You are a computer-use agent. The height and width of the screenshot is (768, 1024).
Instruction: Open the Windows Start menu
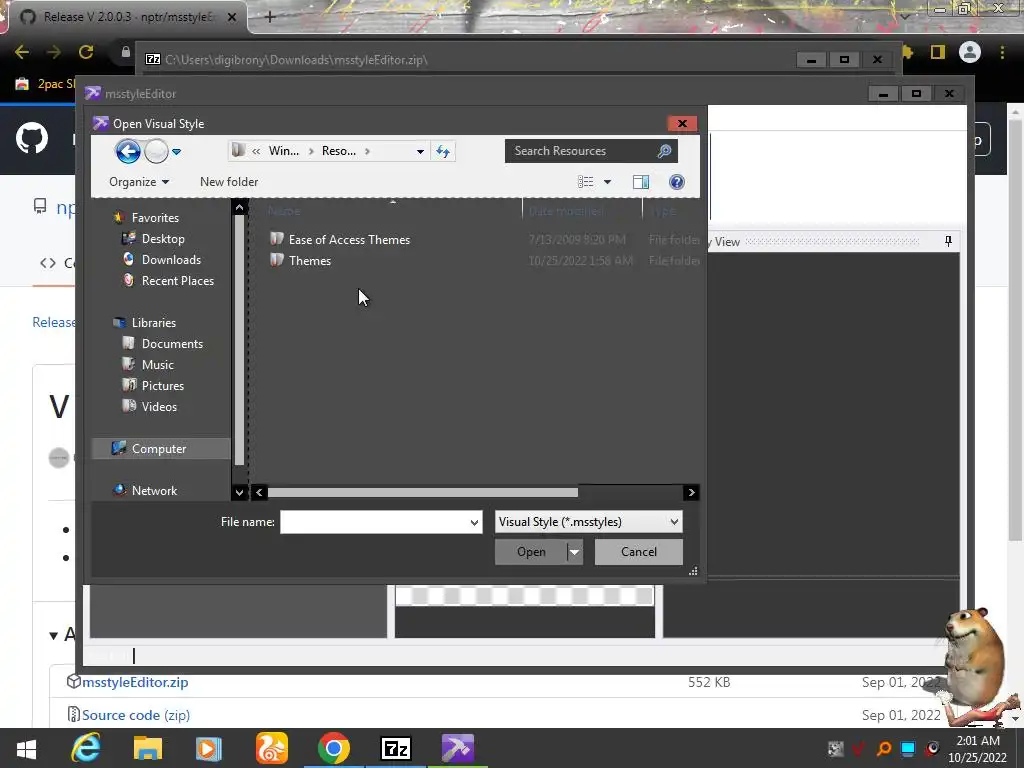(x=26, y=748)
